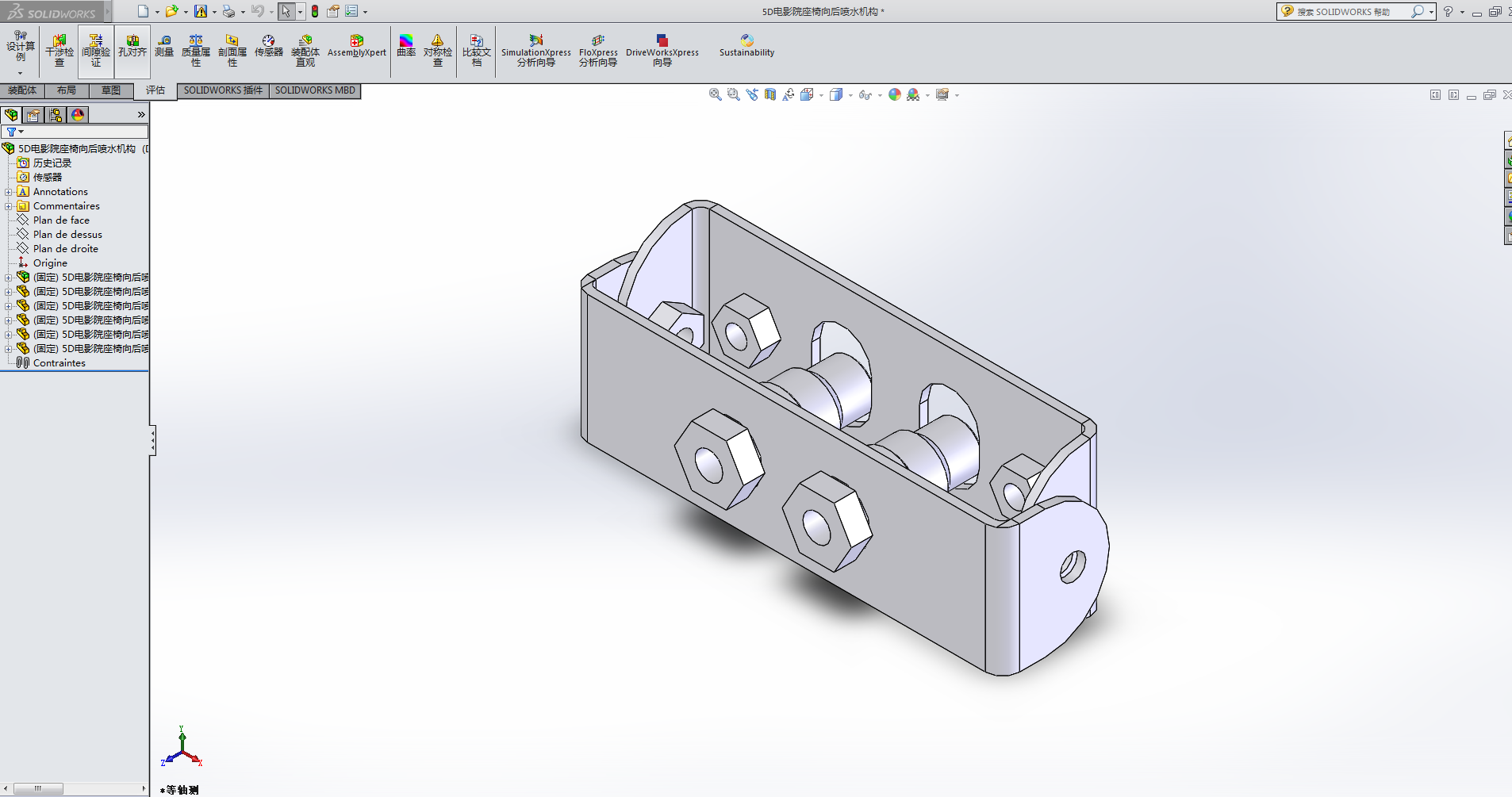Viewport: 1512px width, 797px height.
Task: Select the Plan de droite plane
Action: [66, 249]
